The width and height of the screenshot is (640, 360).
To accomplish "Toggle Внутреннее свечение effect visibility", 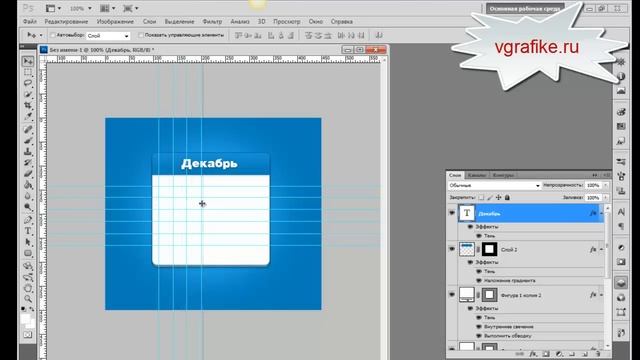I will click(x=479, y=327).
